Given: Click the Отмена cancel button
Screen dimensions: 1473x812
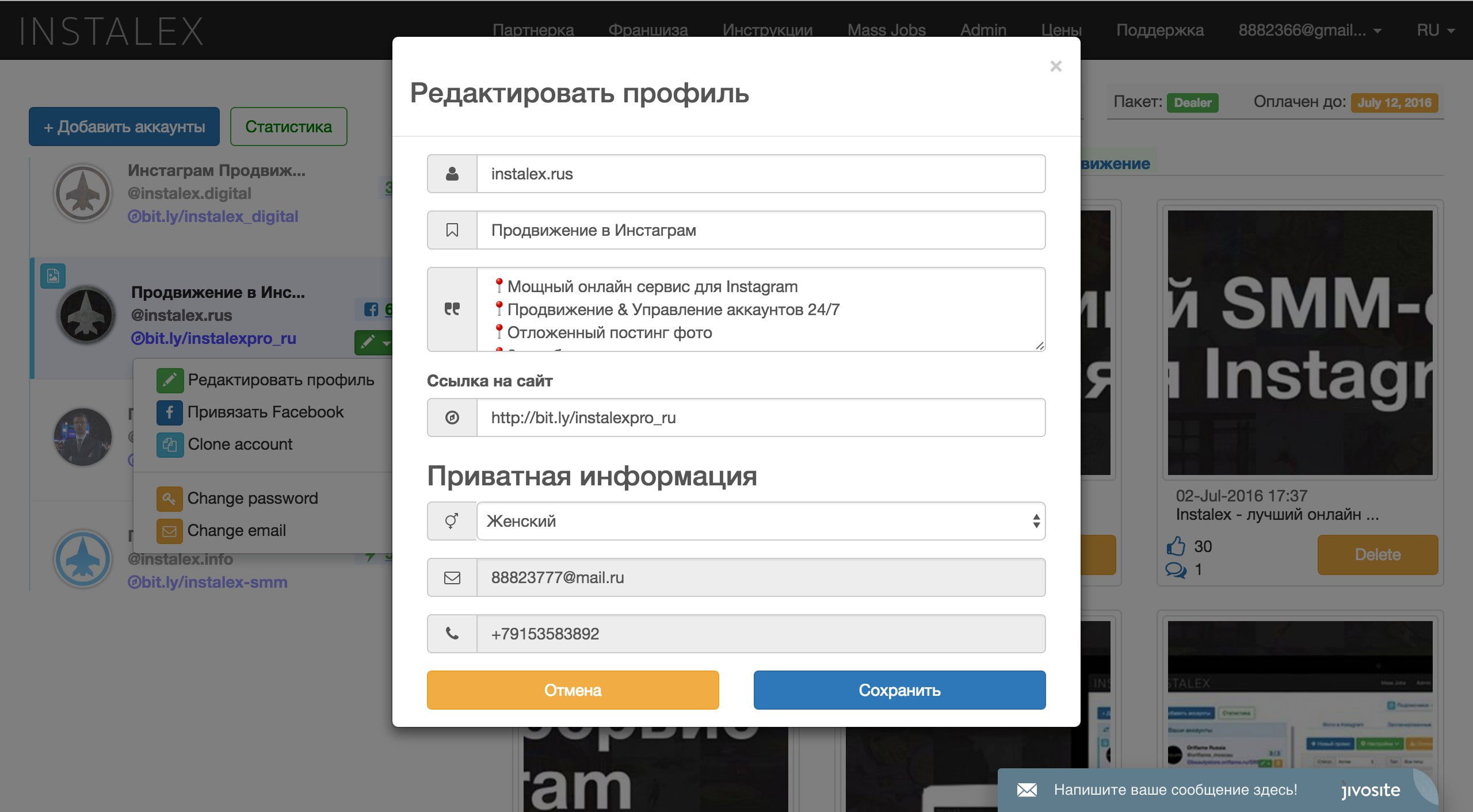Looking at the screenshot, I should coord(573,690).
